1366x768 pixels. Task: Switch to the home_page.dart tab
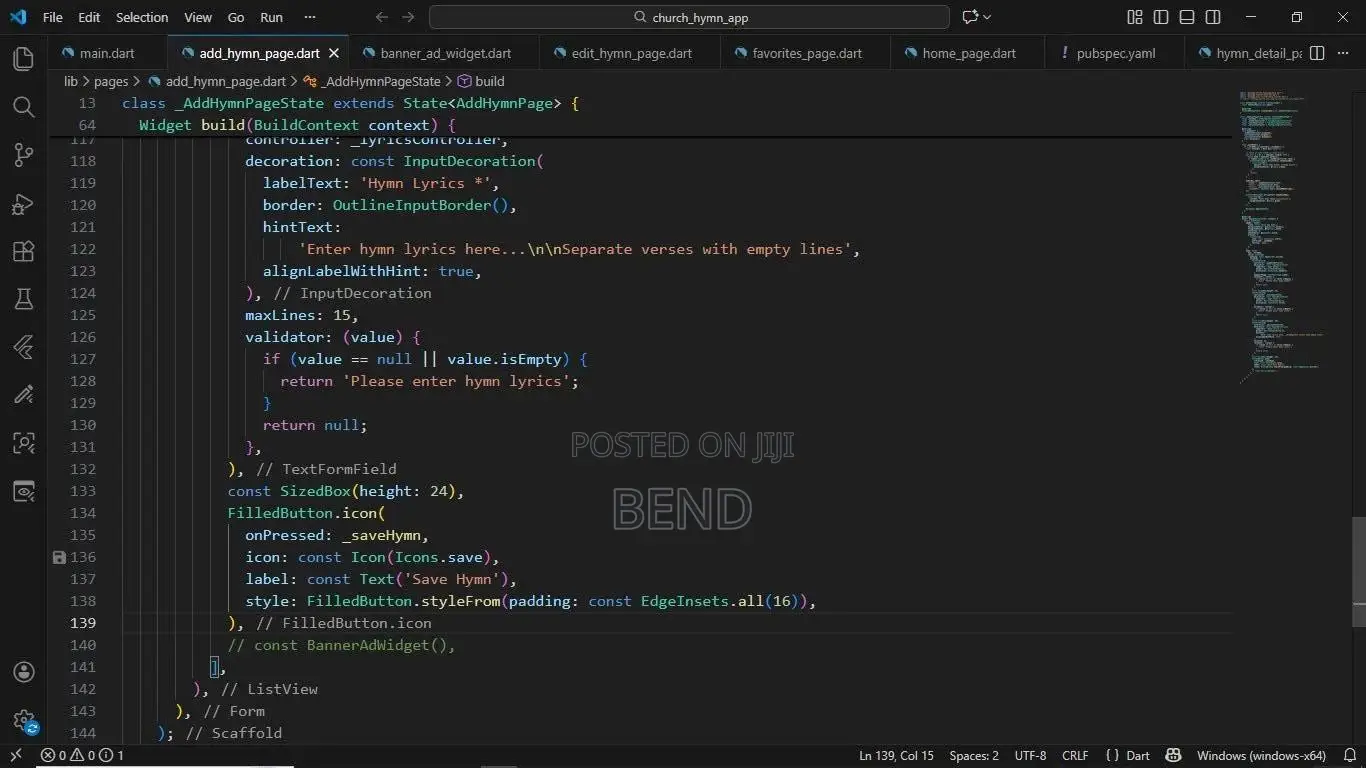(969, 53)
